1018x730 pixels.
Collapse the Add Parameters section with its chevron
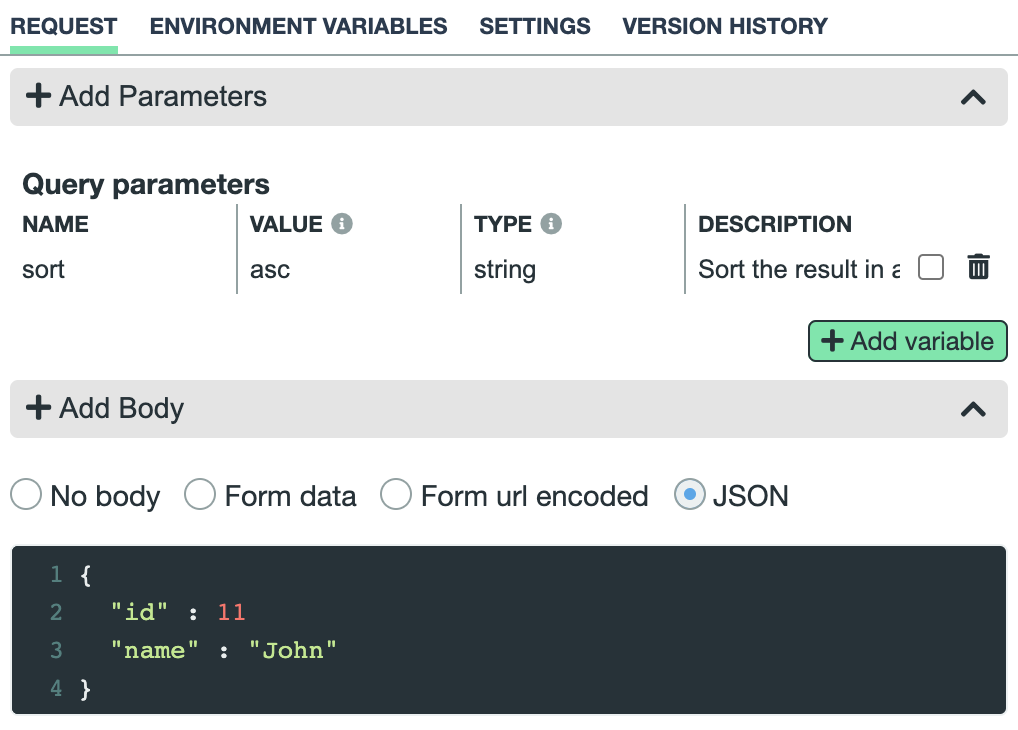tap(971, 96)
